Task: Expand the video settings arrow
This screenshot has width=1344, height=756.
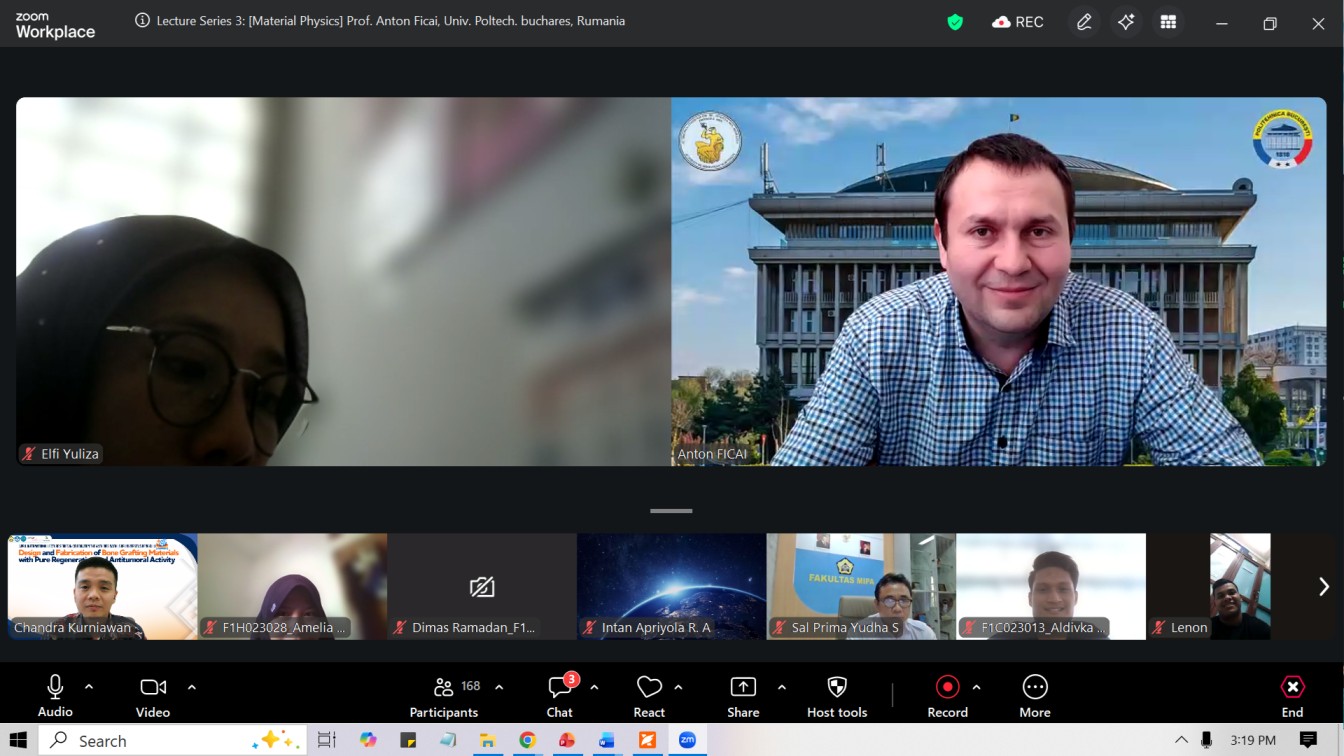Action: (x=192, y=687)
